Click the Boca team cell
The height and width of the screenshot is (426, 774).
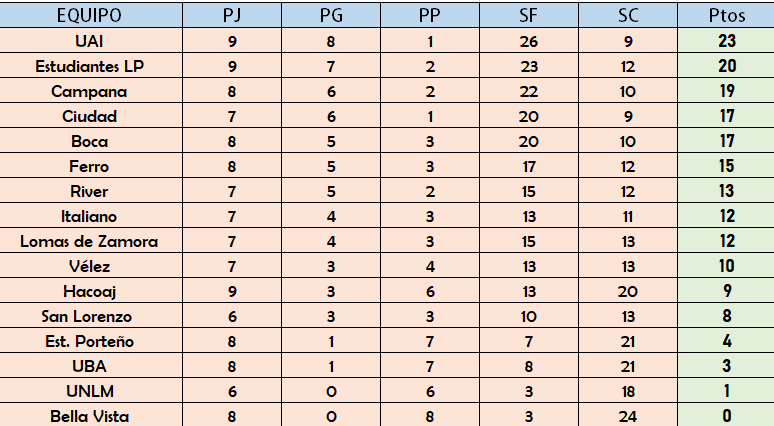(90, 141)
